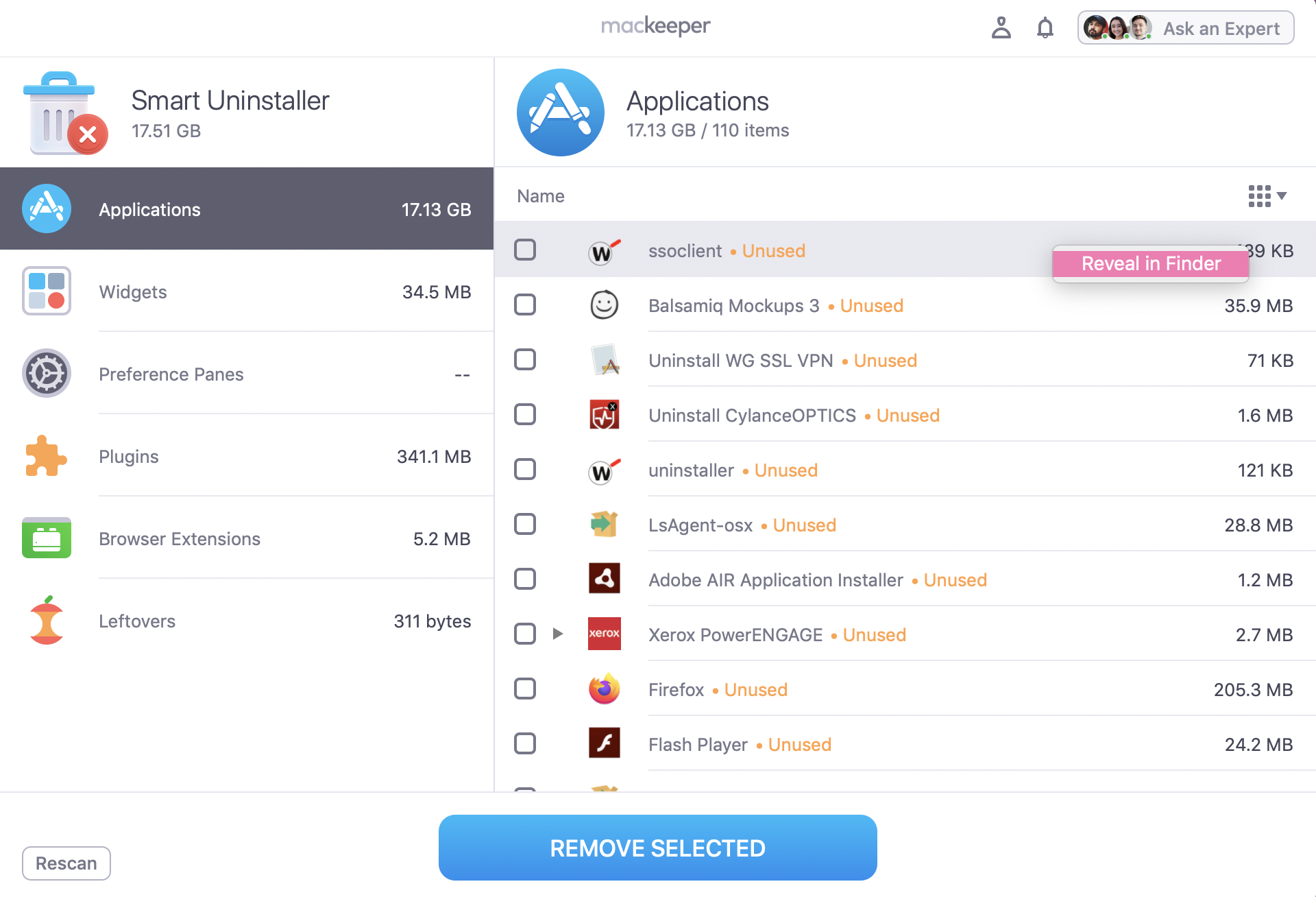The width and height of the screenshot is (1316, 897).
Task: Click the large Applications header icon
Action: (x=560, y=112)
